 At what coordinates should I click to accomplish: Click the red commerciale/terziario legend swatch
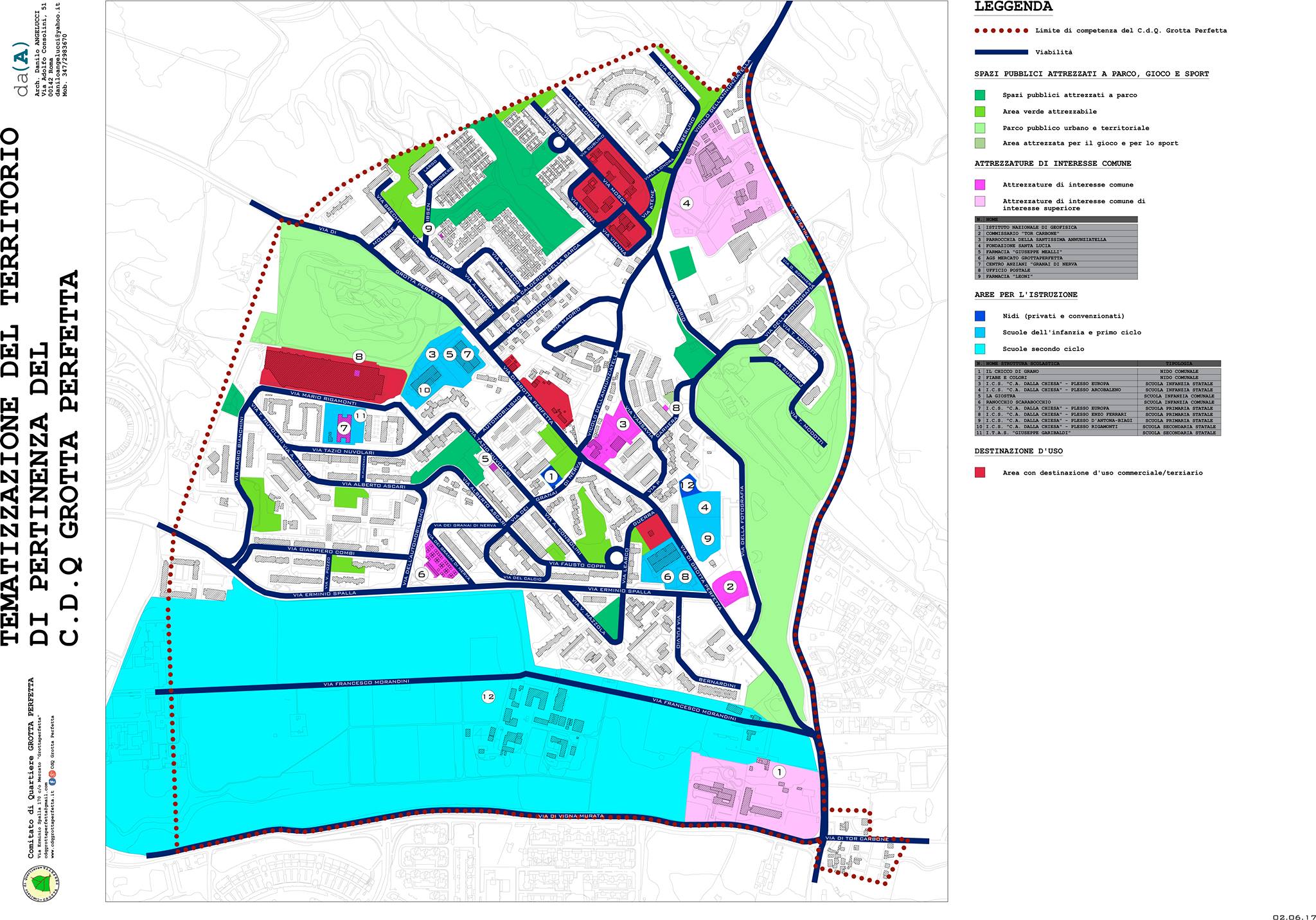tap(979, 473)
